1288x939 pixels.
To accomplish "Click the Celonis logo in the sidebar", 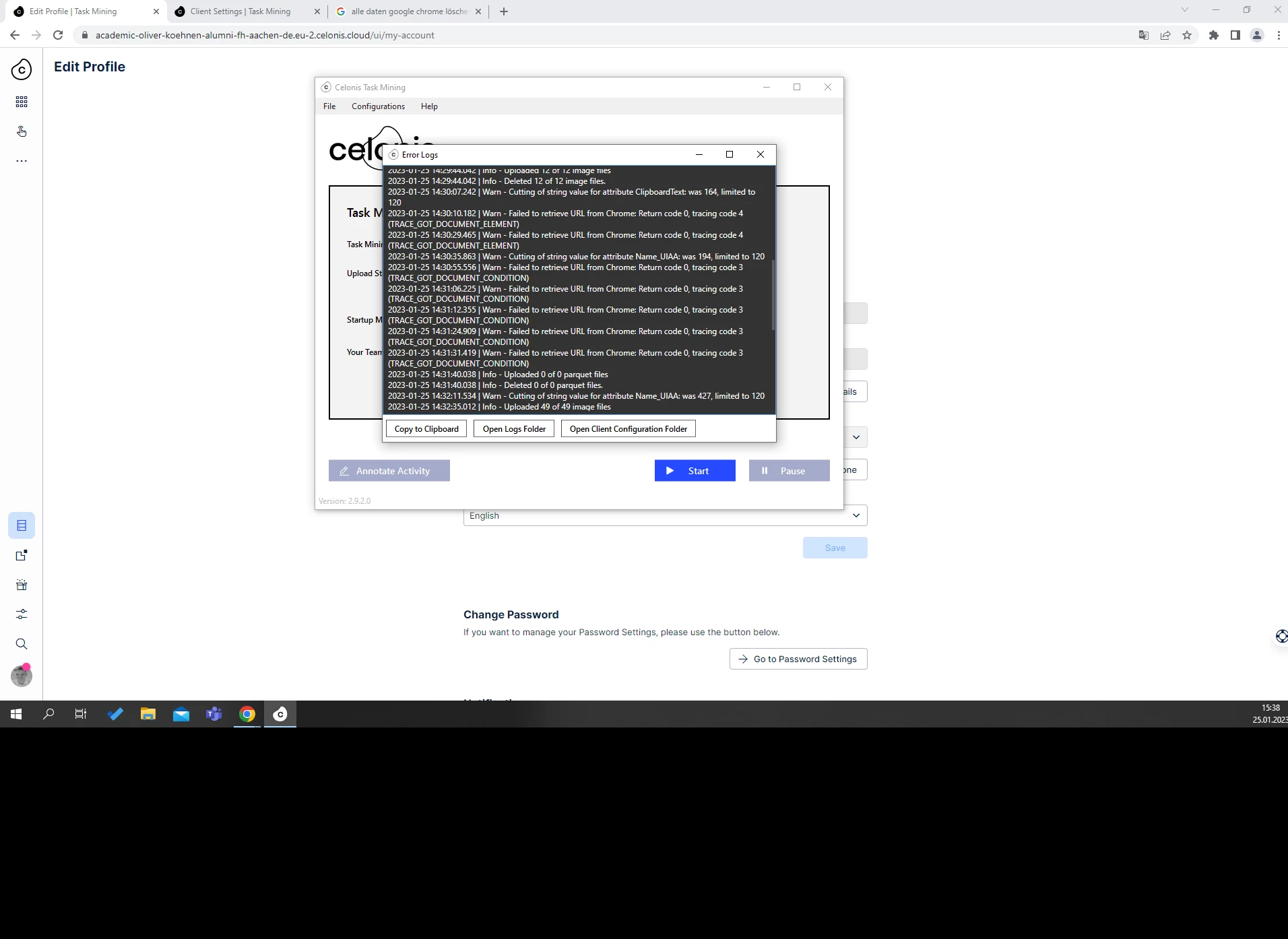I will coord(22,69).
